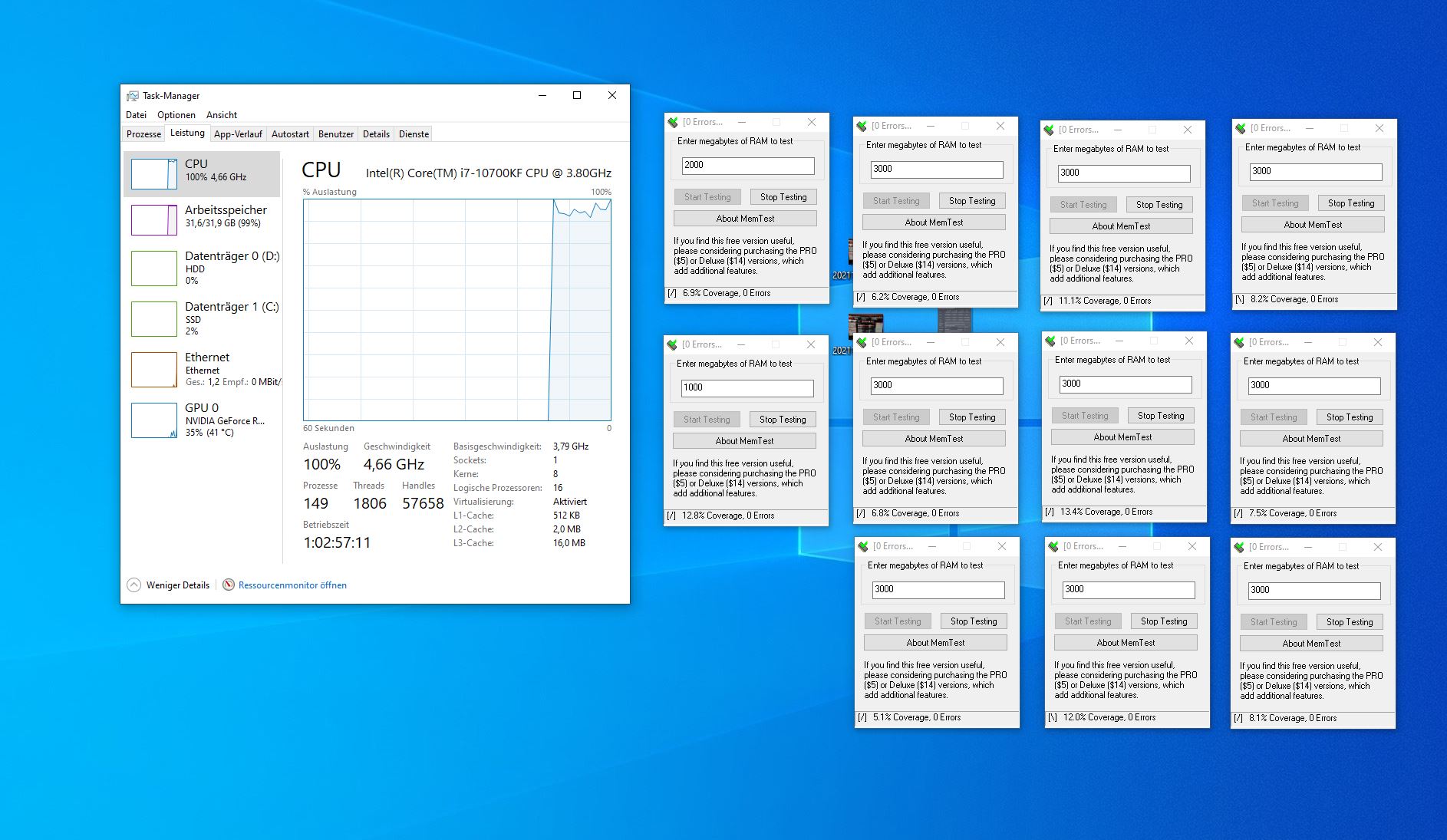Open About MemTest in 11.1% coverage window

pyautogui.click(x=1121, y=226)
